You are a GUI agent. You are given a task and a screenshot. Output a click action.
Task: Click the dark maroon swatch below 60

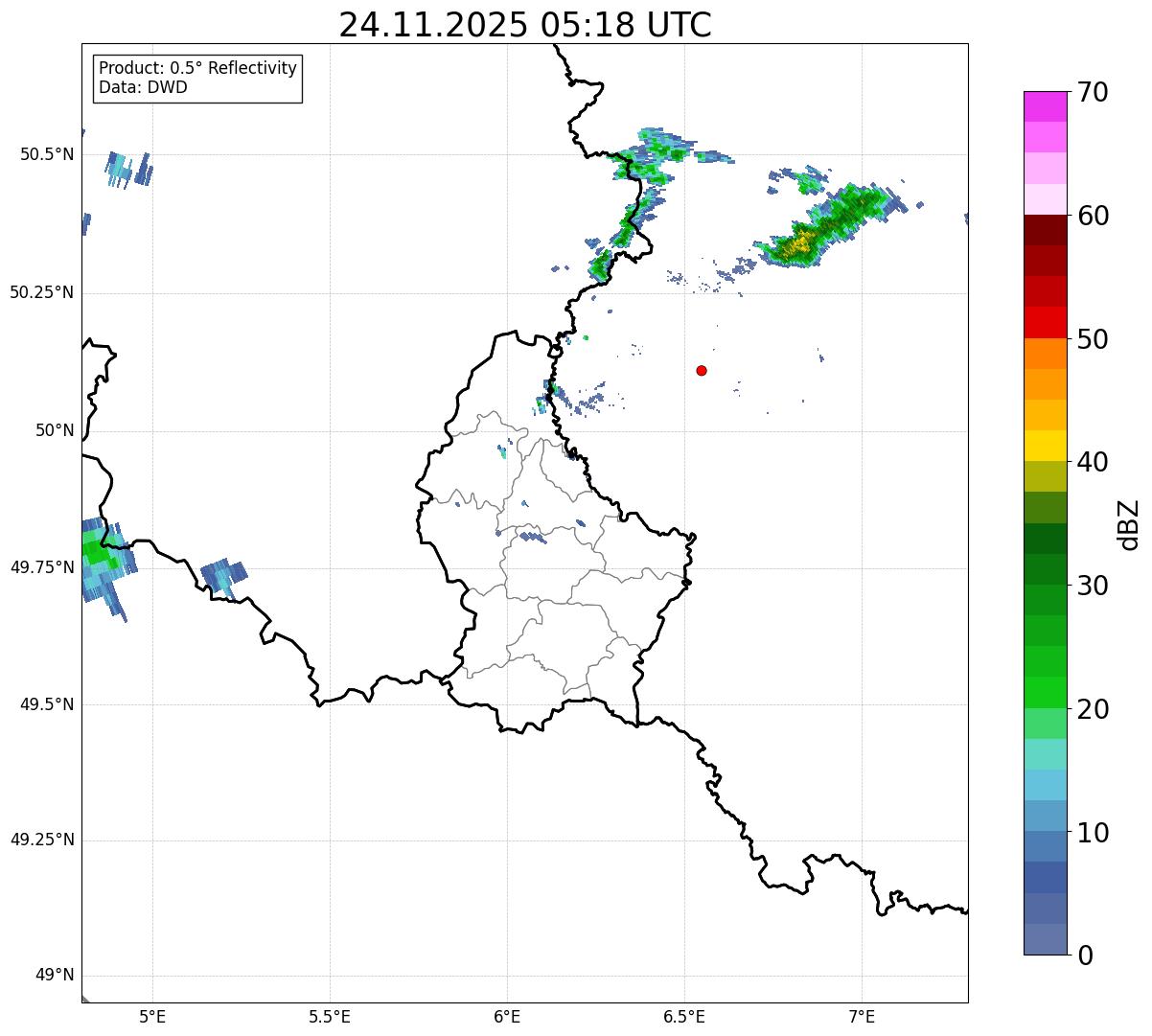click(1046, 230)
